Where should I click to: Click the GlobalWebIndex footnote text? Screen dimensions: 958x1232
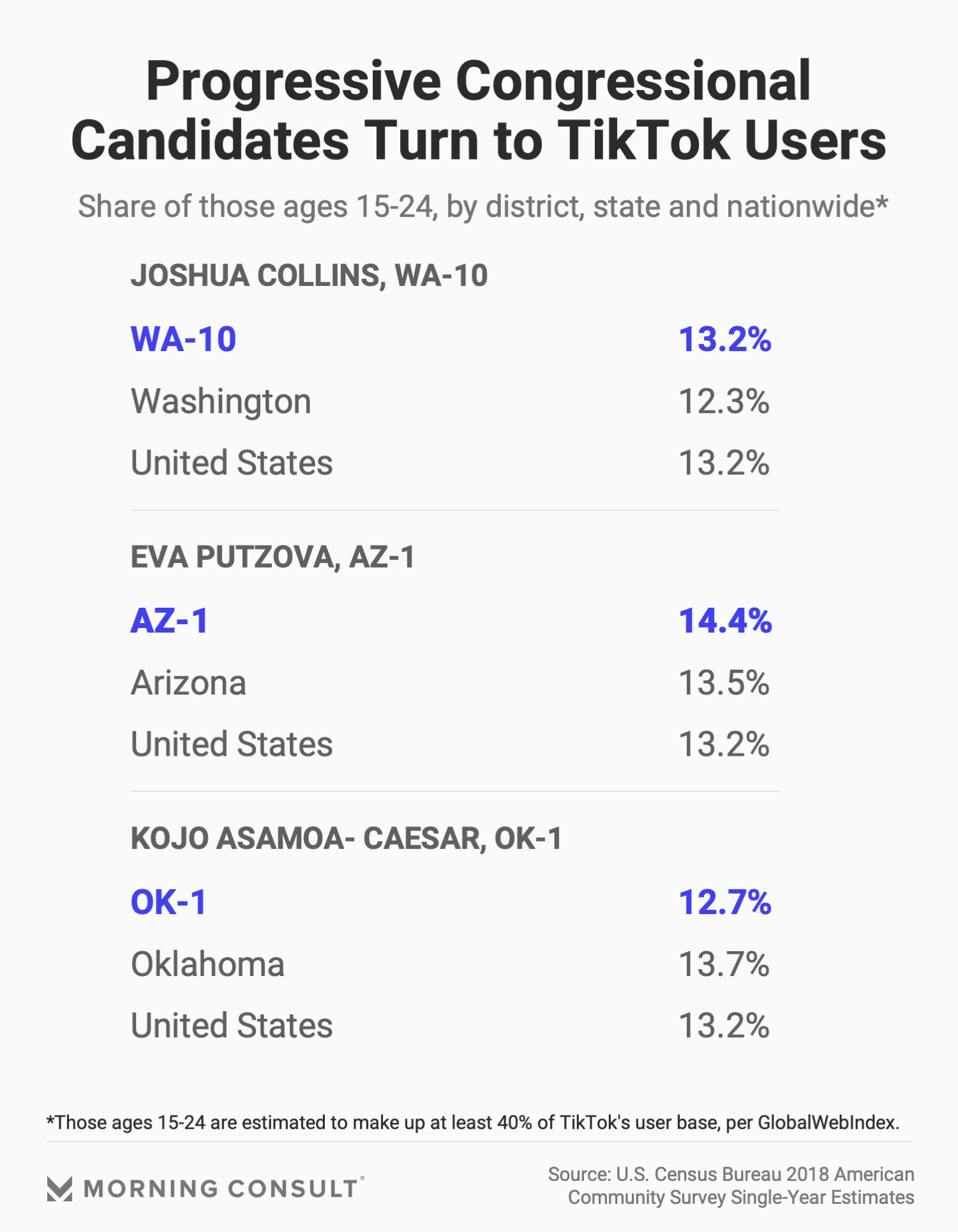pyautogui.click(x=472, y=1122)
